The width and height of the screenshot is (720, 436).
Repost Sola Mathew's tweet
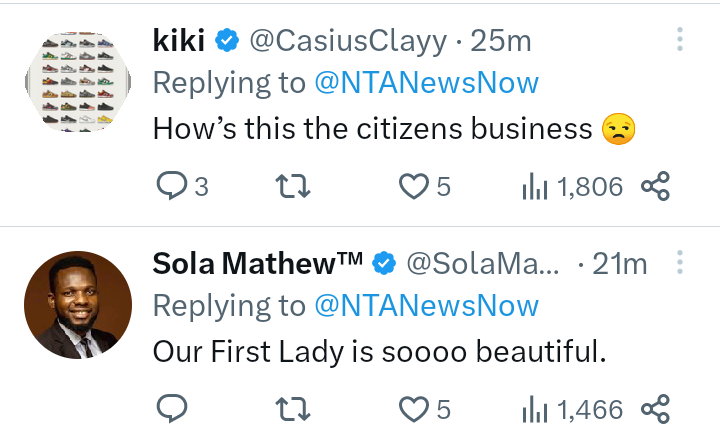point(293,408)
